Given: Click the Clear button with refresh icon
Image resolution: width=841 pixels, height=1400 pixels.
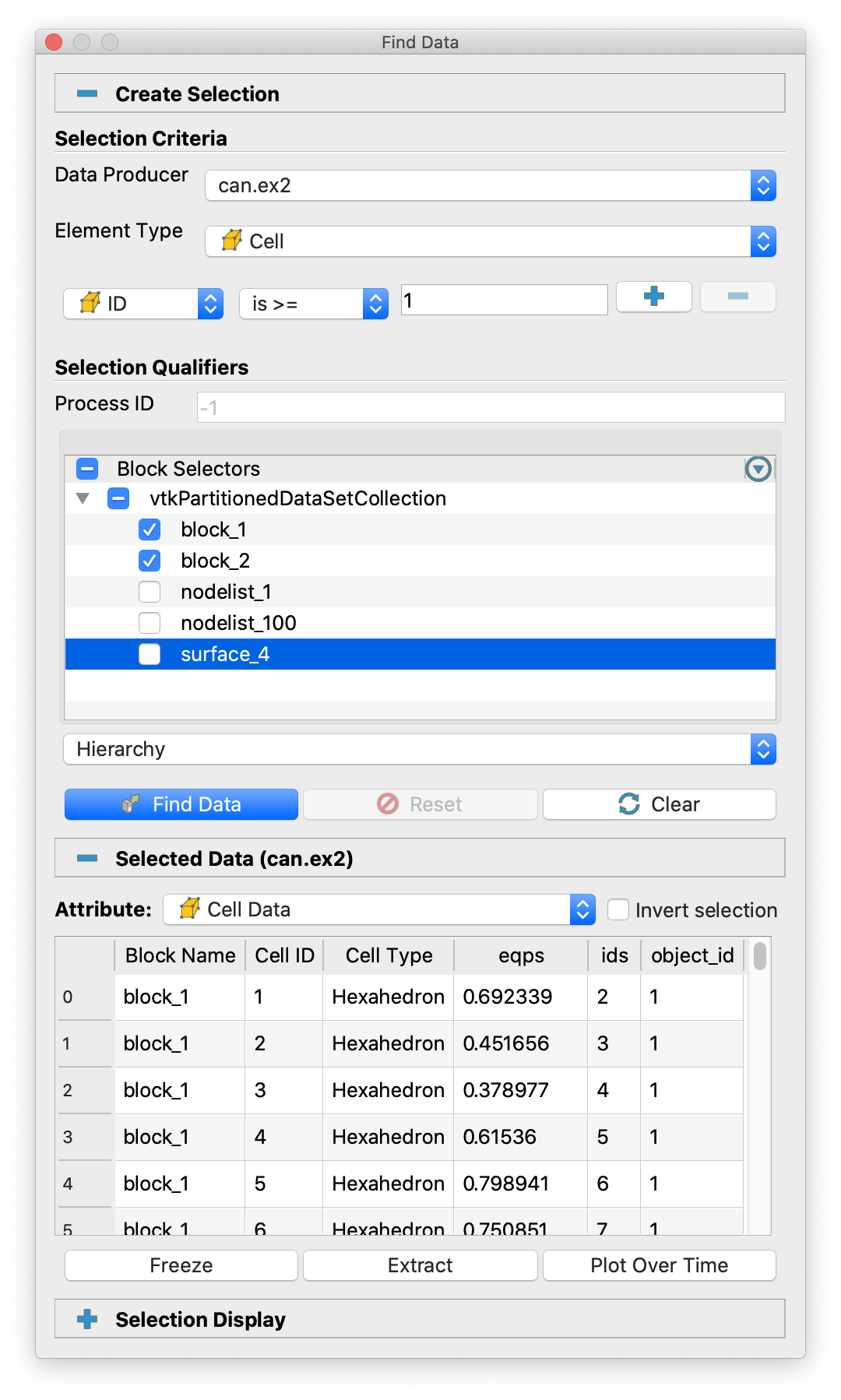Looking at the screenshot, I should click(659, 804).
